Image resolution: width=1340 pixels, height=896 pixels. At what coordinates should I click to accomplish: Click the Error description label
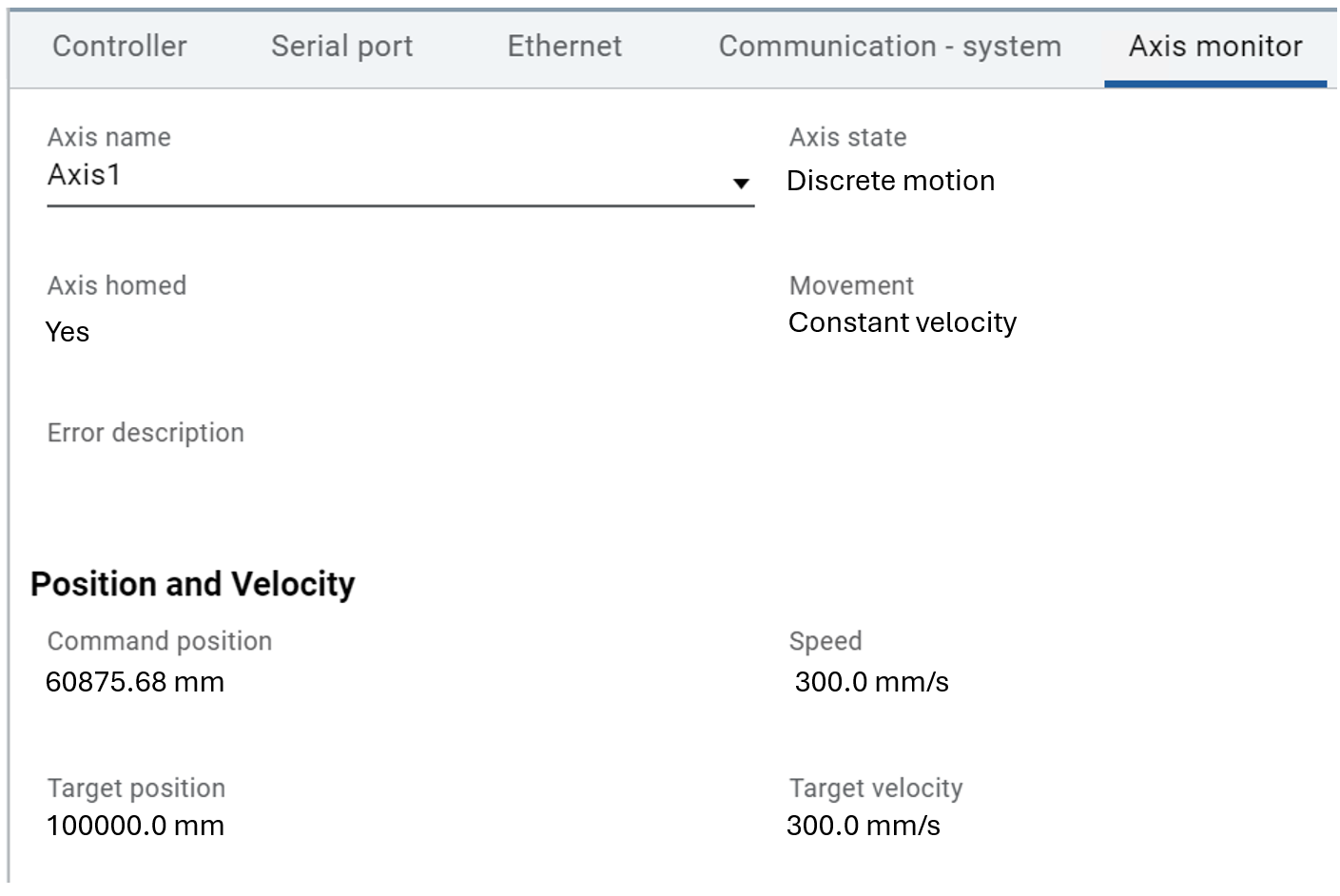146,433
